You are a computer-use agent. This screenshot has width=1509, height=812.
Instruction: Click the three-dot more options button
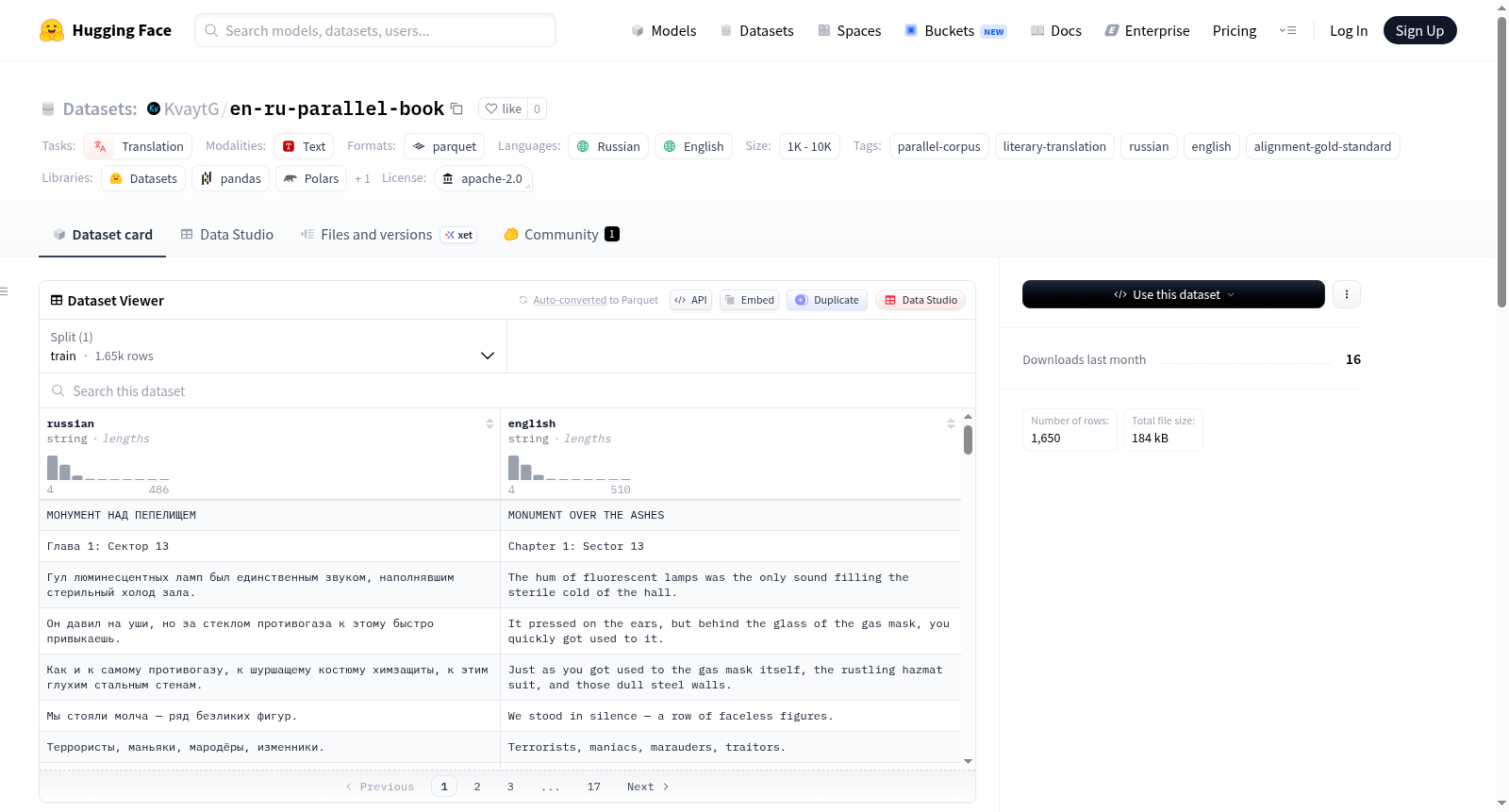pyautogui.click(x=1347, y=294)
